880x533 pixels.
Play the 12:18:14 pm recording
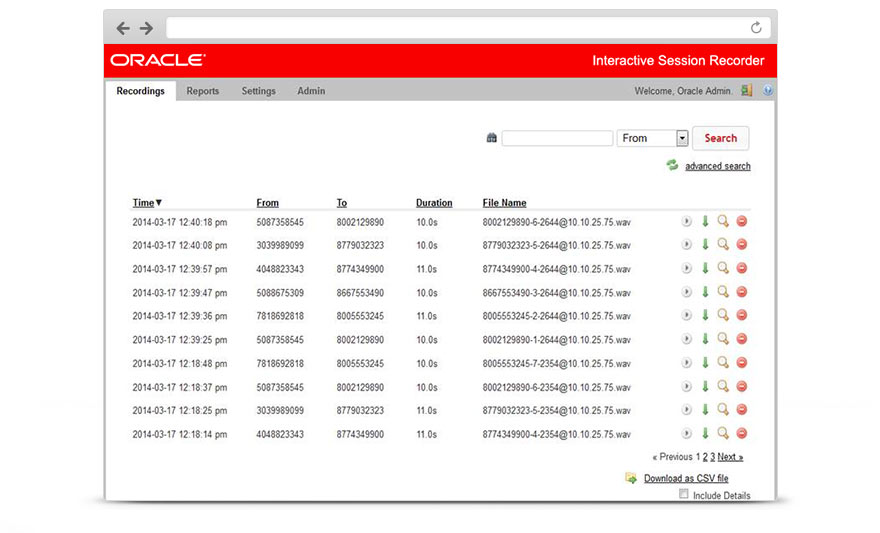tap(686, 433)
